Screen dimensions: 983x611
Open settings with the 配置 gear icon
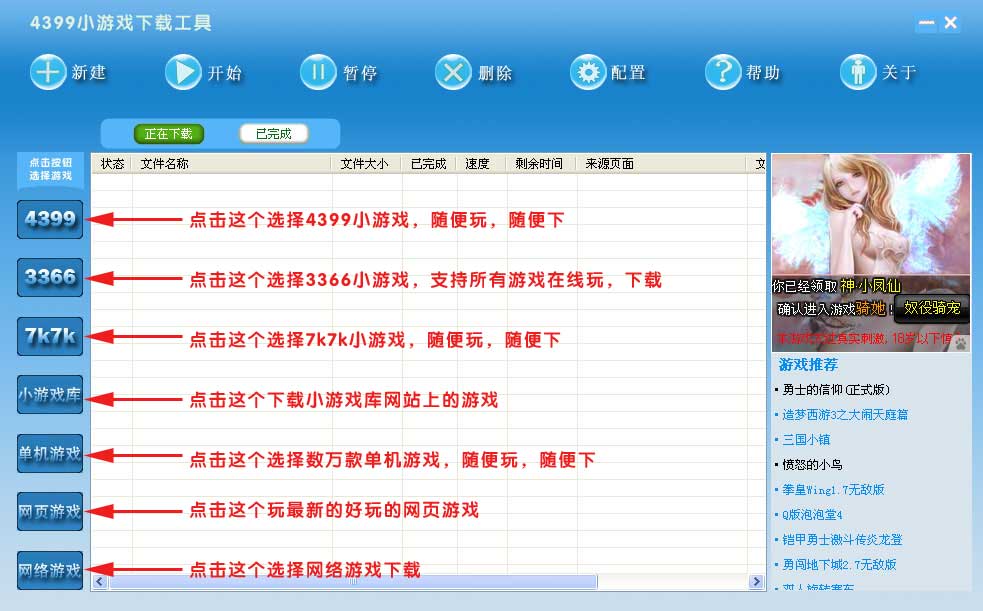coord(588,72)
